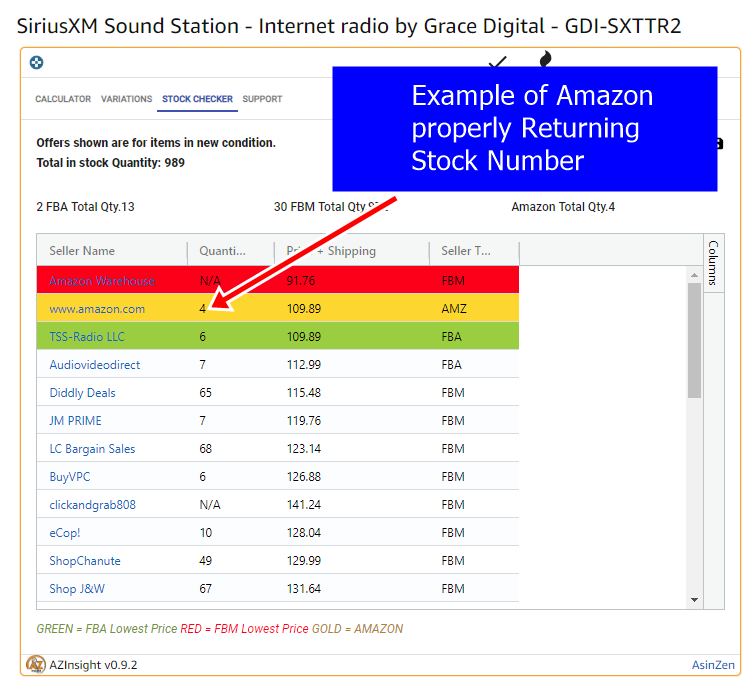Click quantity 6 in the TSS-Radio LLC row
The image size is (755, 677).
203,337
